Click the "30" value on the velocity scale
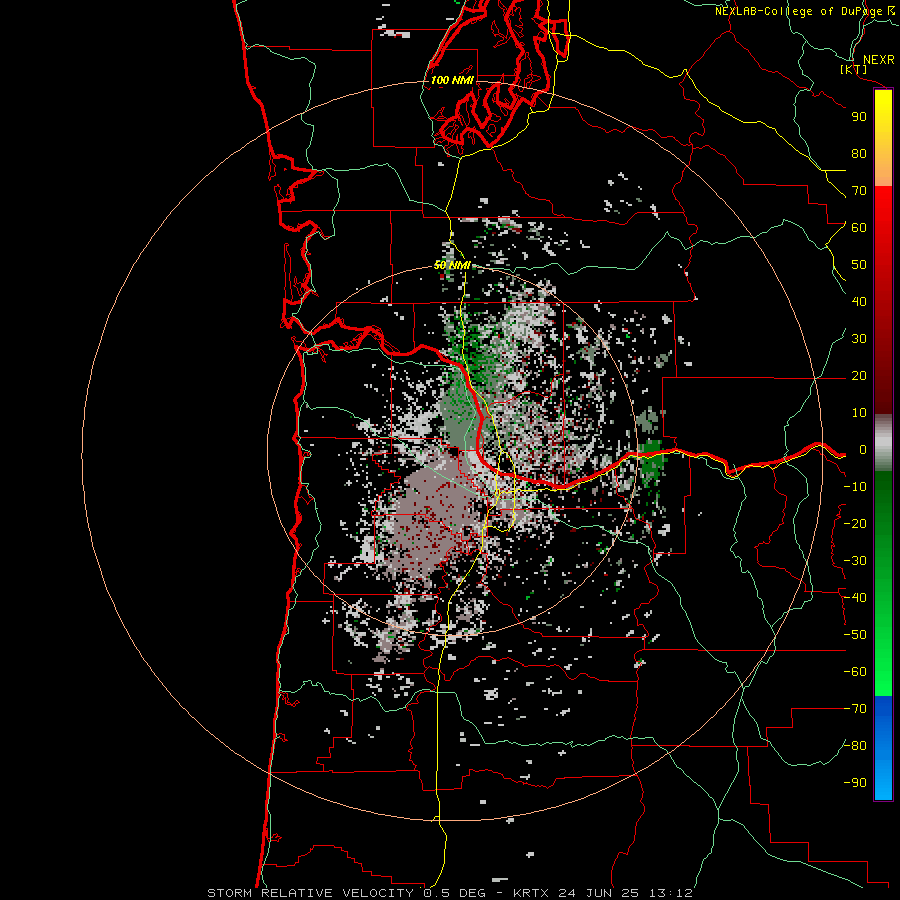 click(x=859, y=339)
